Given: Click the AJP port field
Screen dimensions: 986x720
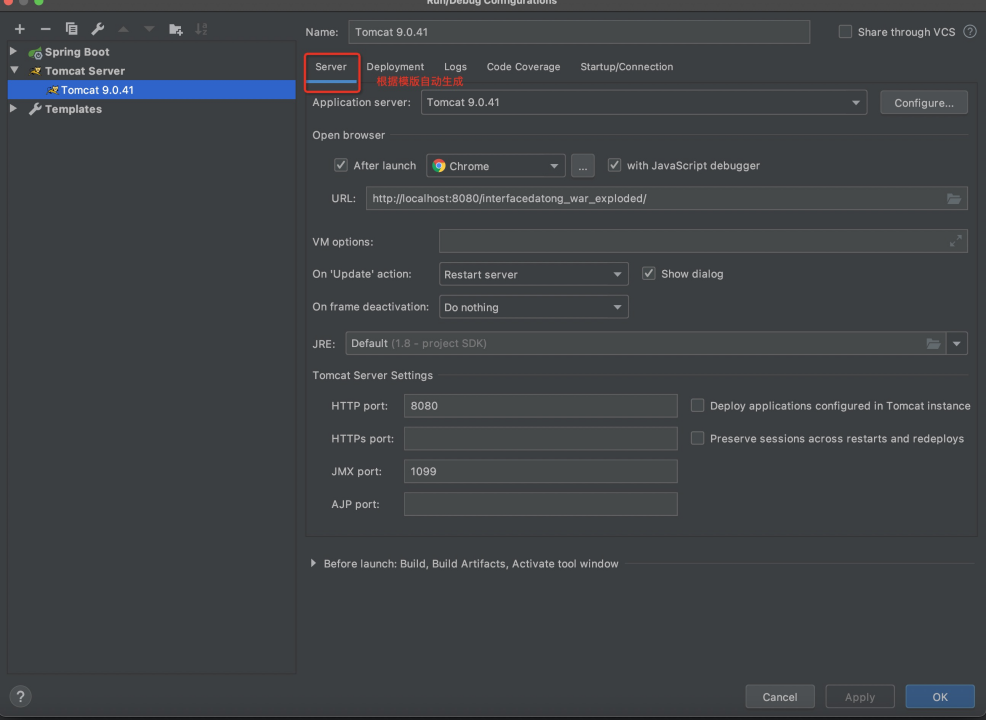Looking at the screenshot, I should [x=540, y=504].
